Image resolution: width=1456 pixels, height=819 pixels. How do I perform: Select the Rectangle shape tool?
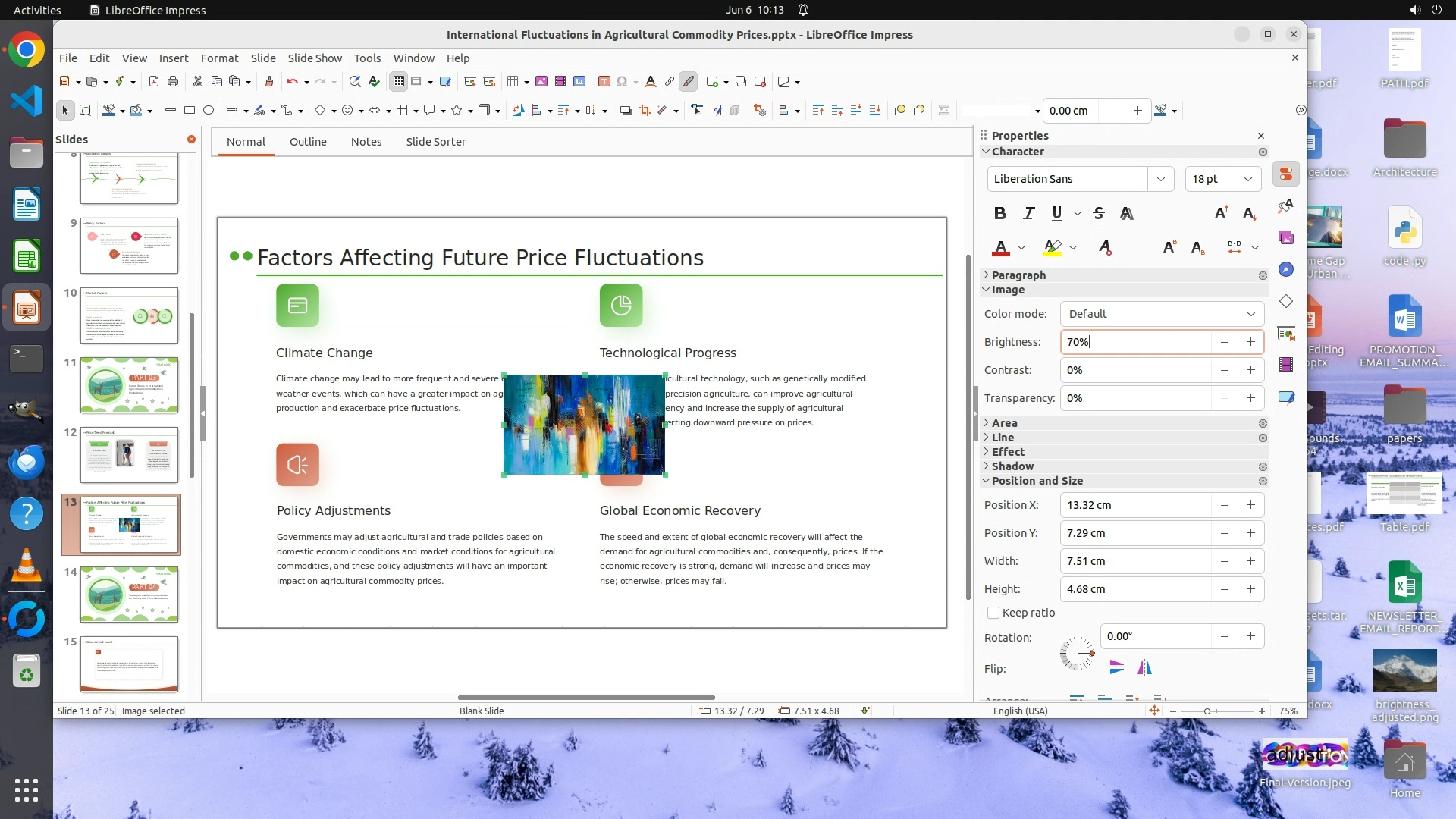[190, 111]
